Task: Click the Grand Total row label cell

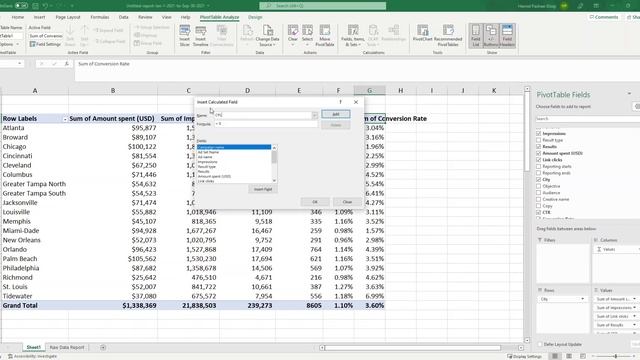Action: point(35,305)
